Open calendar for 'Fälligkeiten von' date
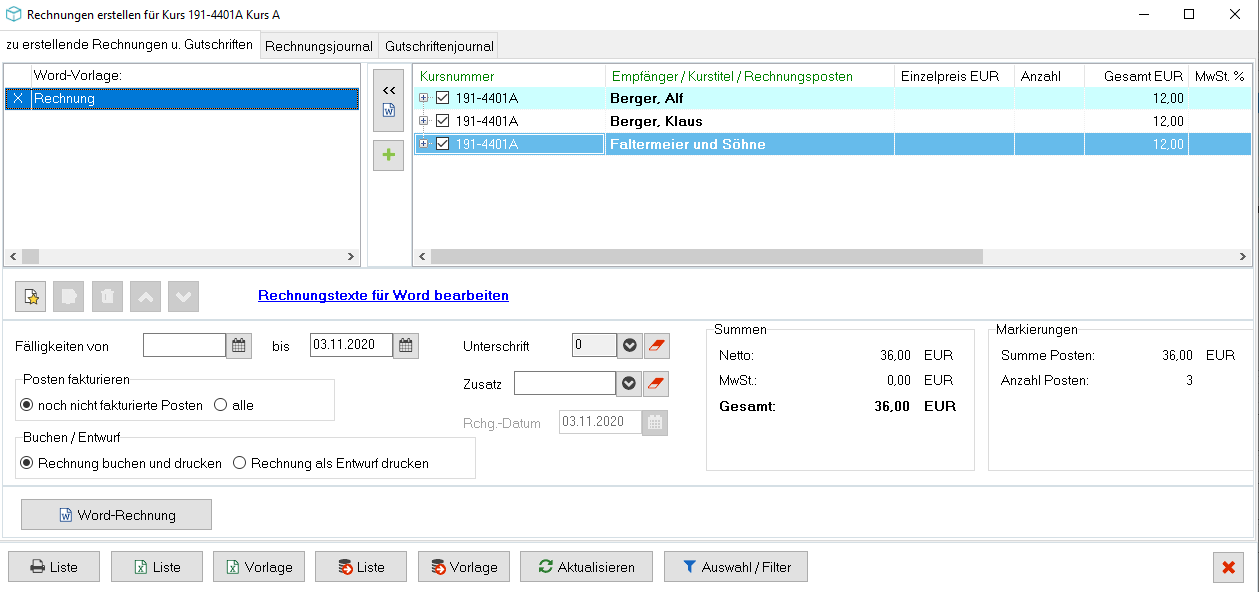The height and width of the screenshot is (592, 1259). point(239,346)
